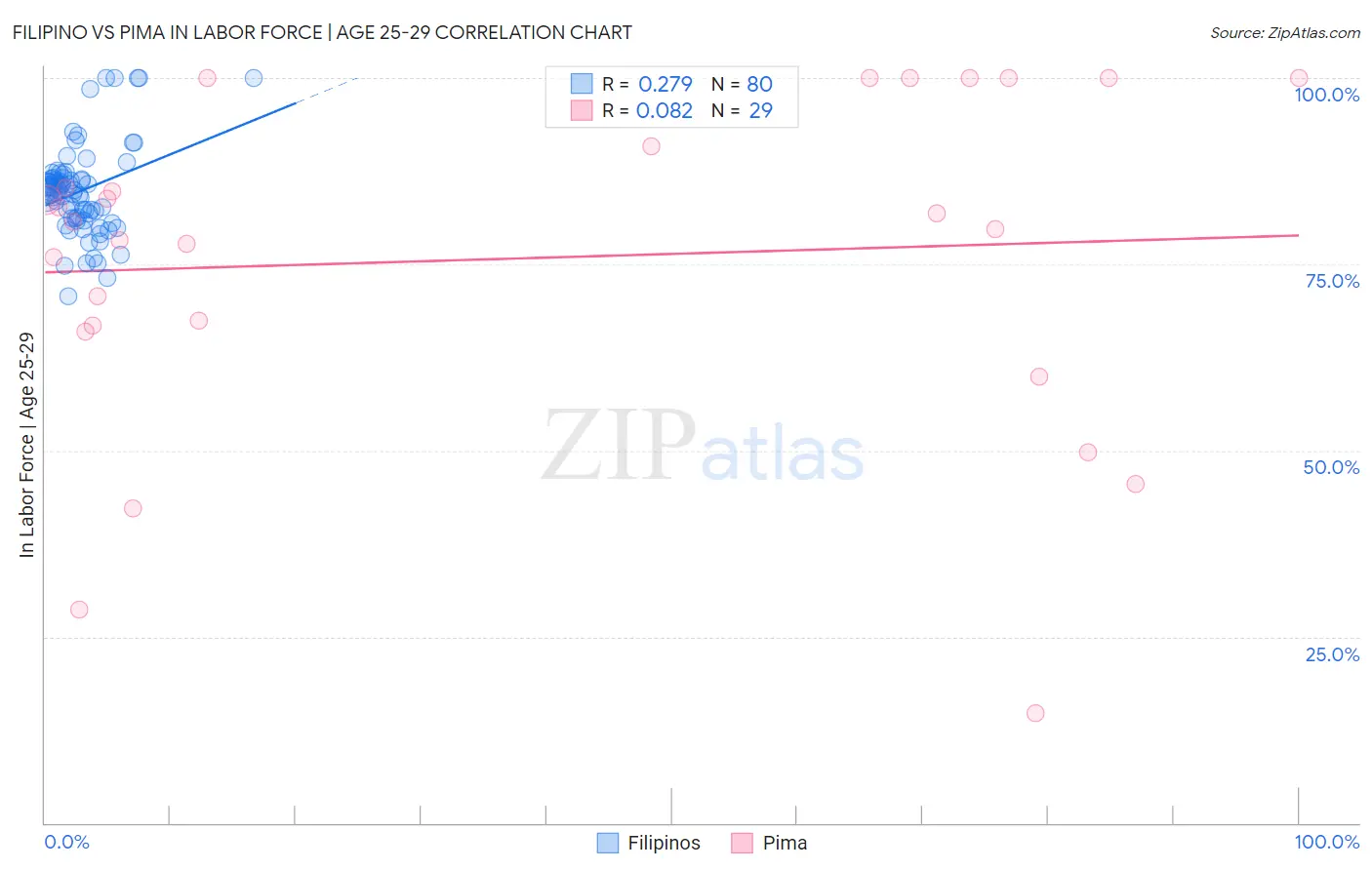Click the 100.0% y-axis label
This screenshot has height=870, width=1372.
1326,95
